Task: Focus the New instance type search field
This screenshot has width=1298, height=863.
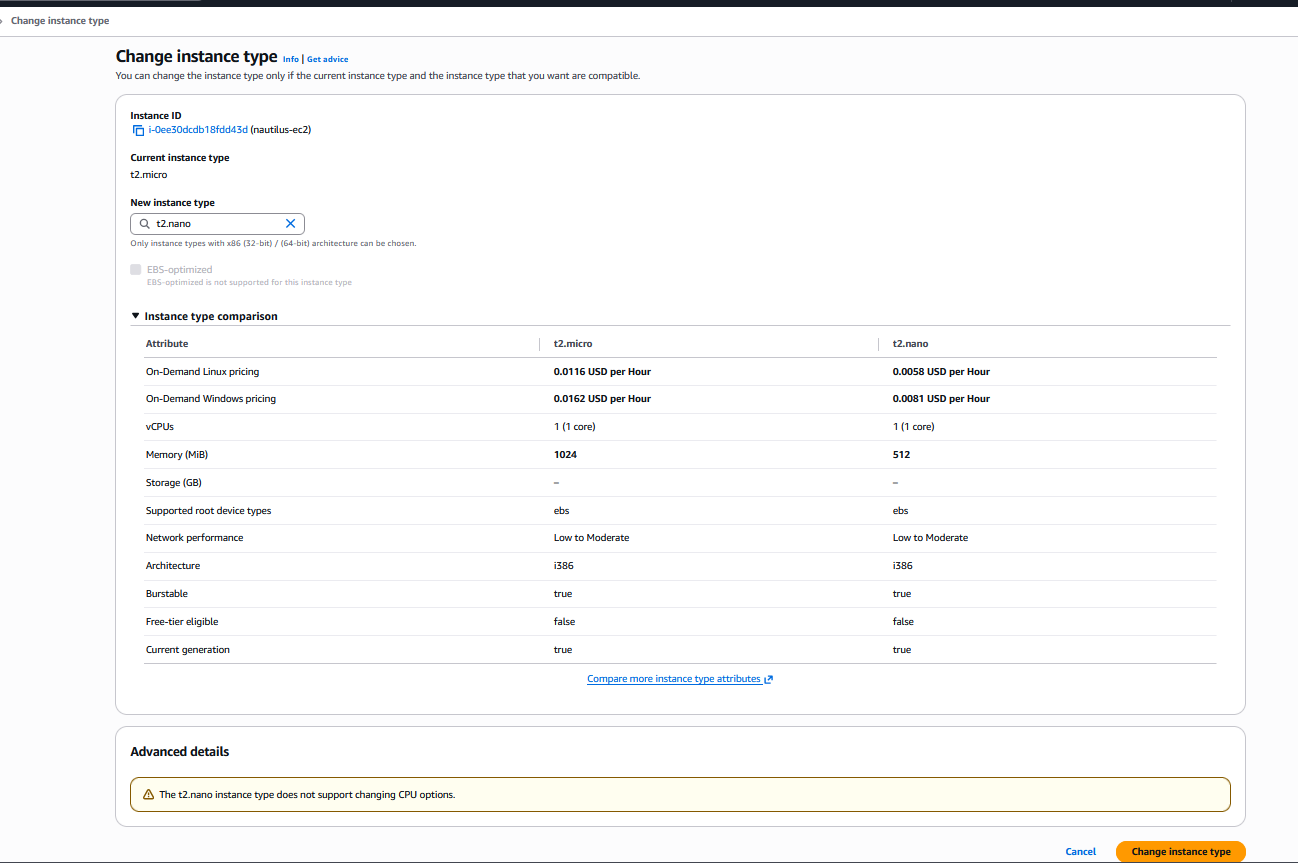Action: coord(217,224)
